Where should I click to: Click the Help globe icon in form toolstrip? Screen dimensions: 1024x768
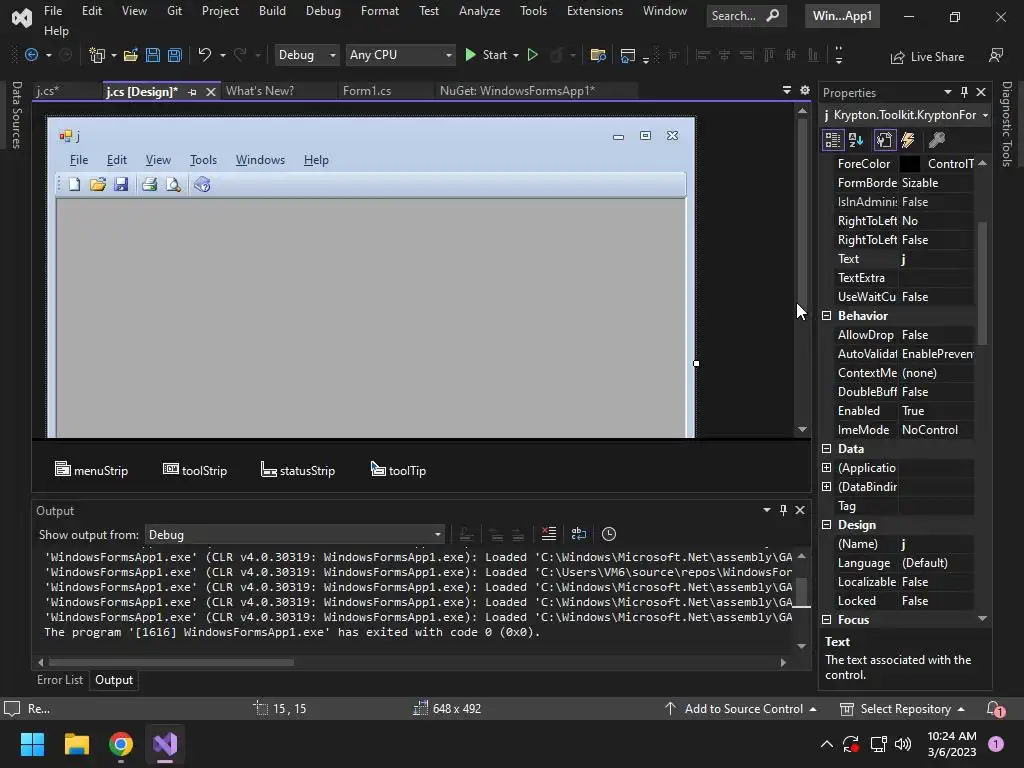(202, 185)
